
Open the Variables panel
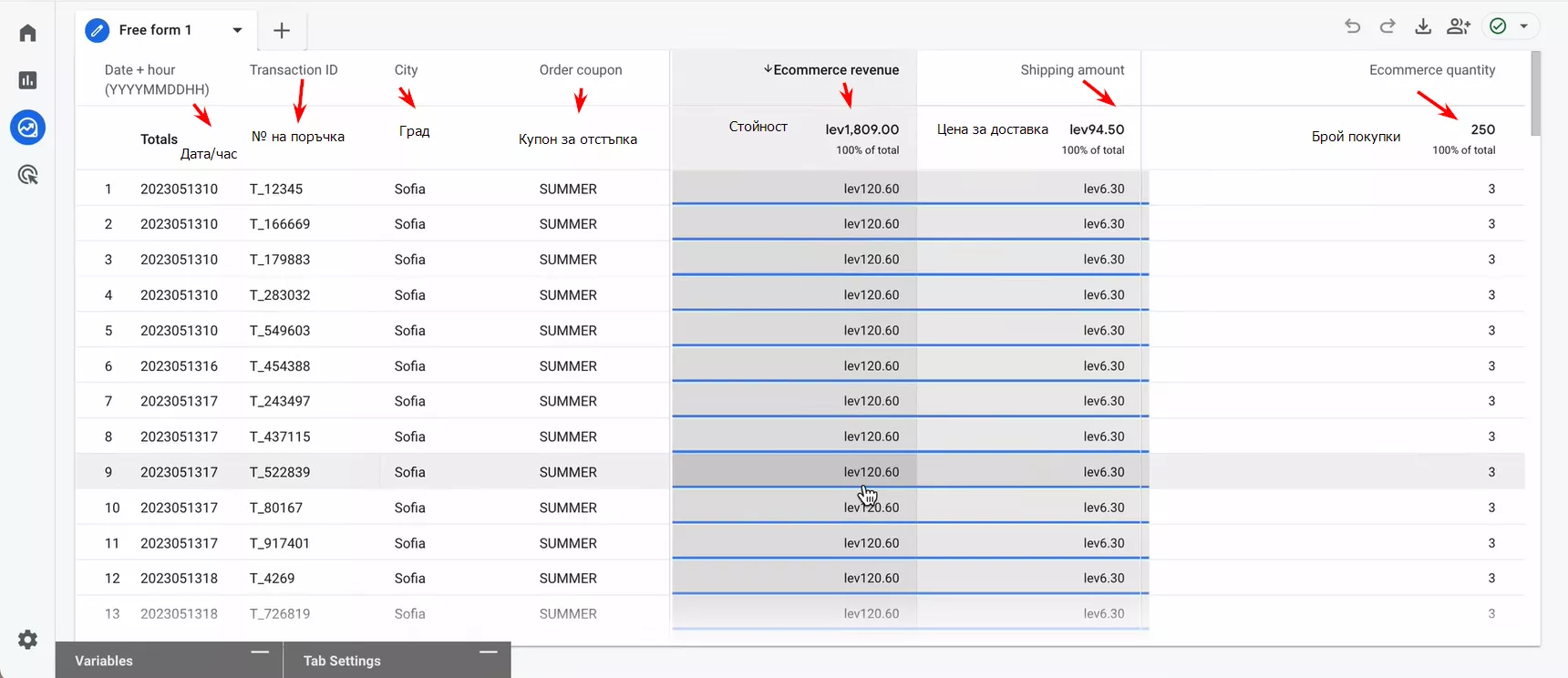tap(104, 661)
